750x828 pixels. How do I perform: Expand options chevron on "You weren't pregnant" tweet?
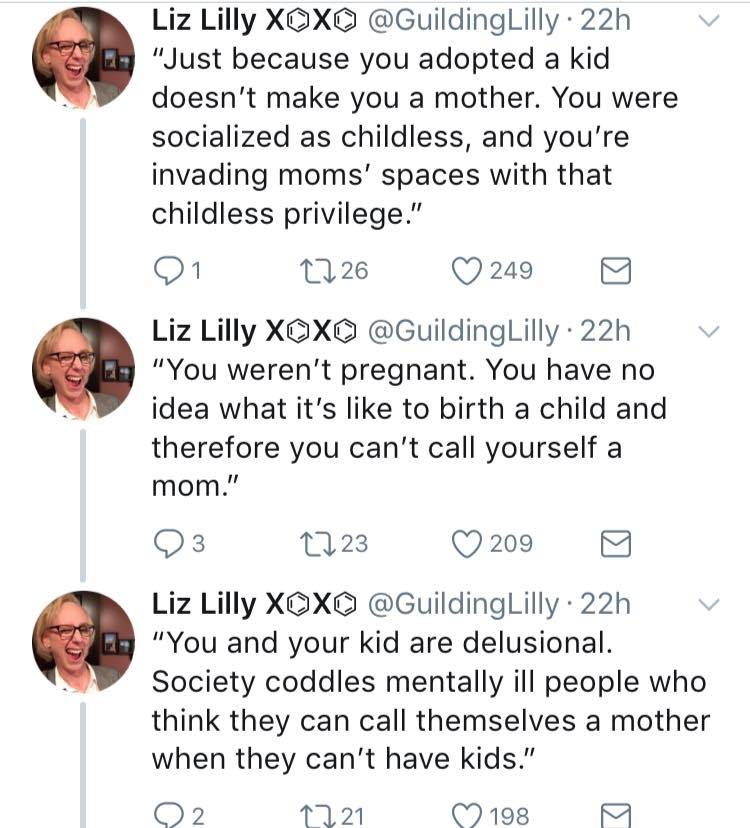click(707, 331)
